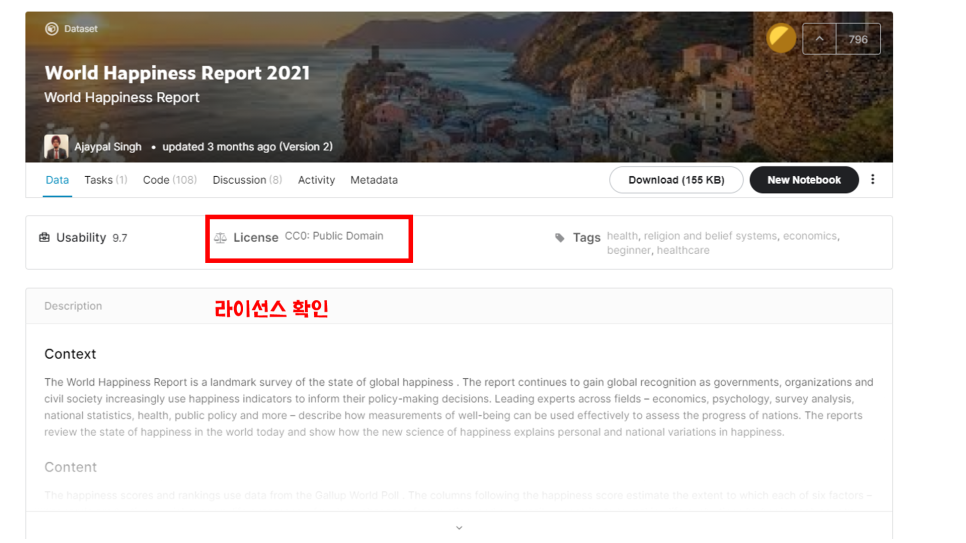Open the beginner tag

(628, 250)
